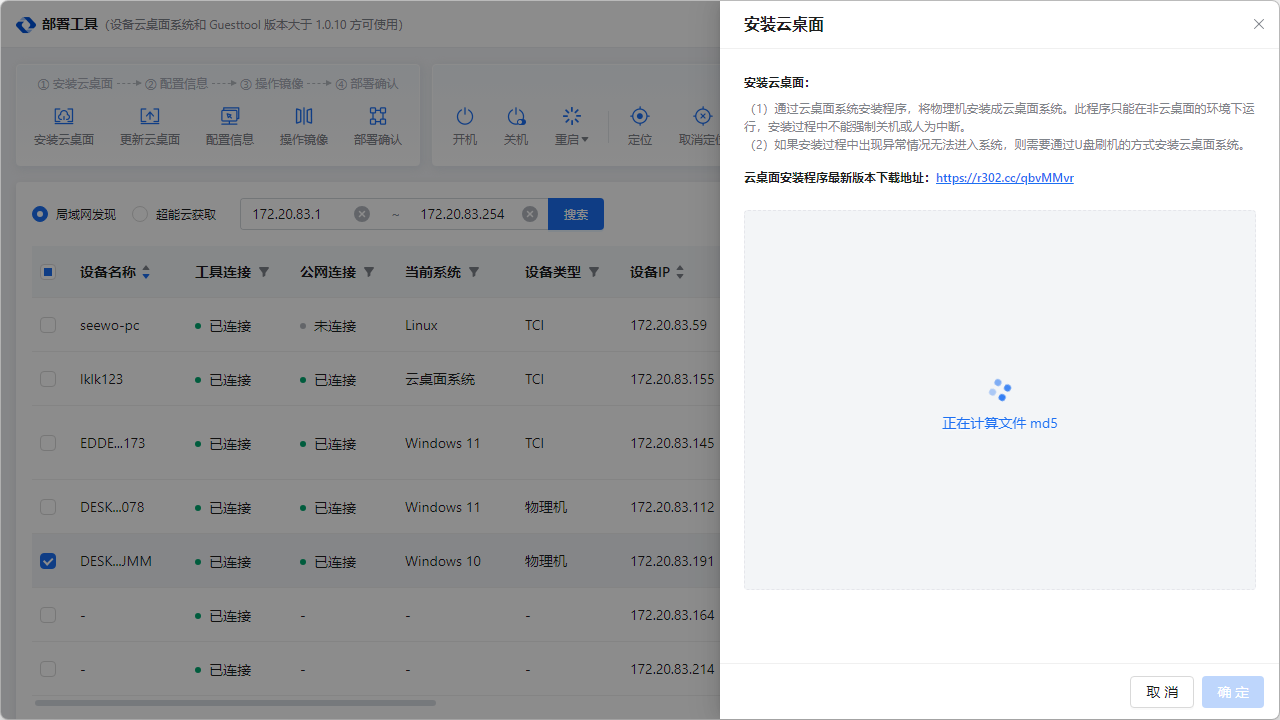Click the 更新云桌面 toolbar icon
The height and width of the screenshot is (720, 1280).
(150, 117)
